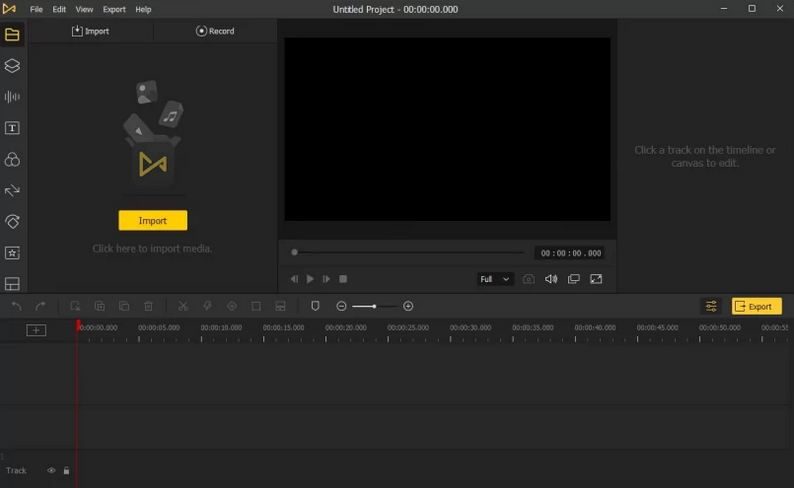The width and height of the screenshot is (794, 488).
Task: Click the speed lightning icon in toolbar
Action: point(207,306)
